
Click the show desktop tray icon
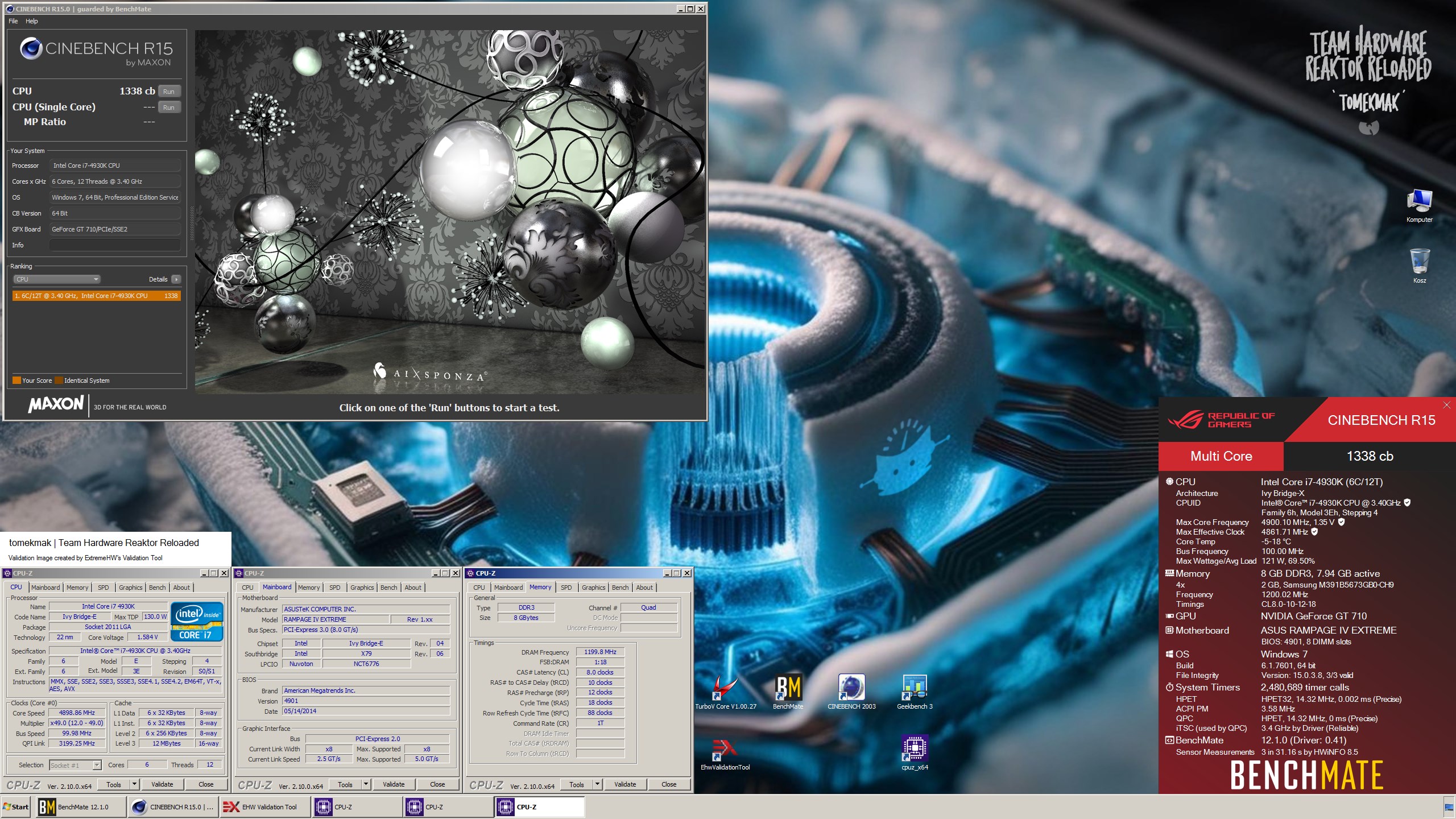click(x=1449, y=806)
